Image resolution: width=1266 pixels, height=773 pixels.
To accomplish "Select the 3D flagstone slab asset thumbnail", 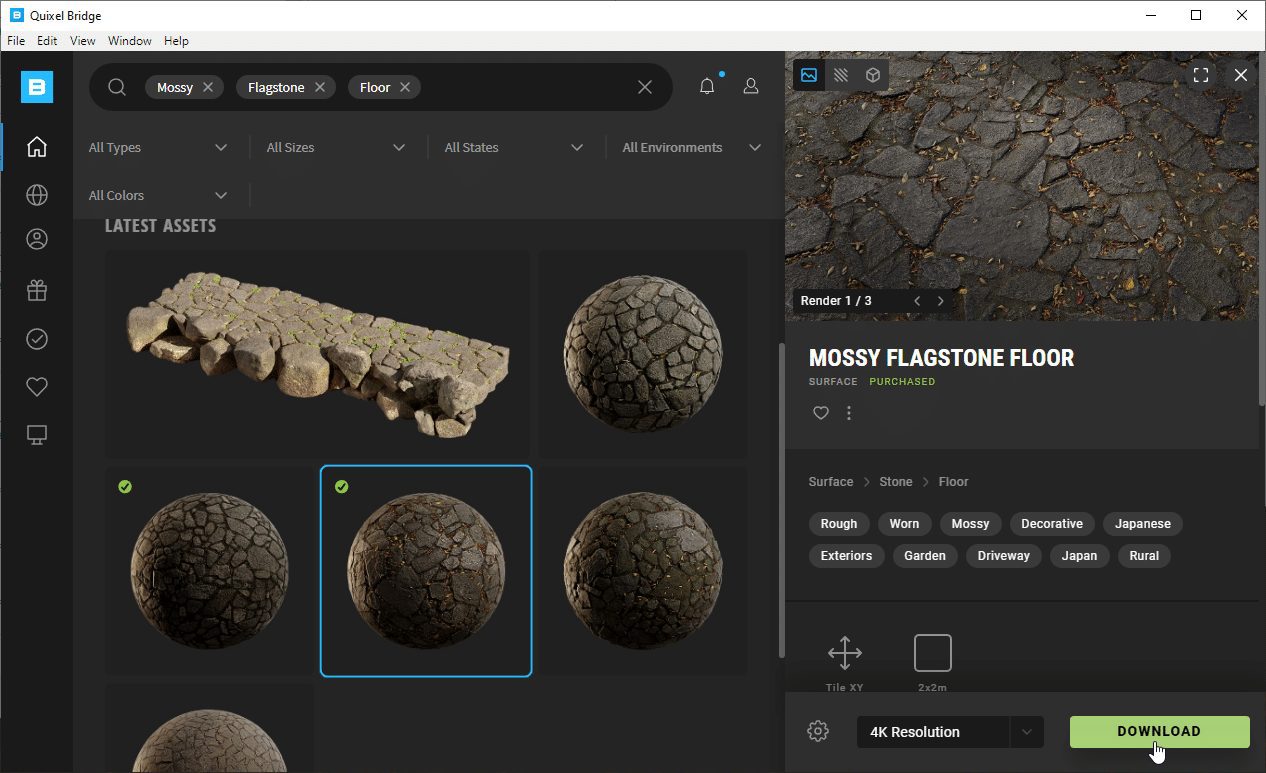I will point(317,354).
